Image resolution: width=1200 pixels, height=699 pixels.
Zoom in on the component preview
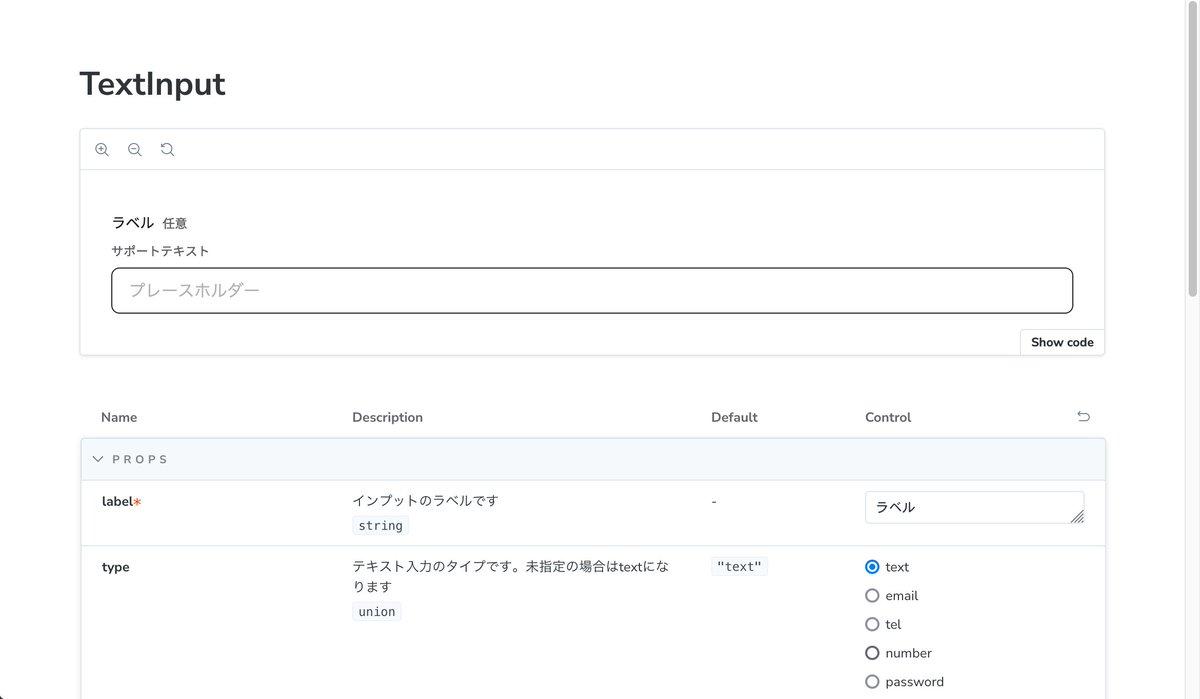[x=102, y=149]
